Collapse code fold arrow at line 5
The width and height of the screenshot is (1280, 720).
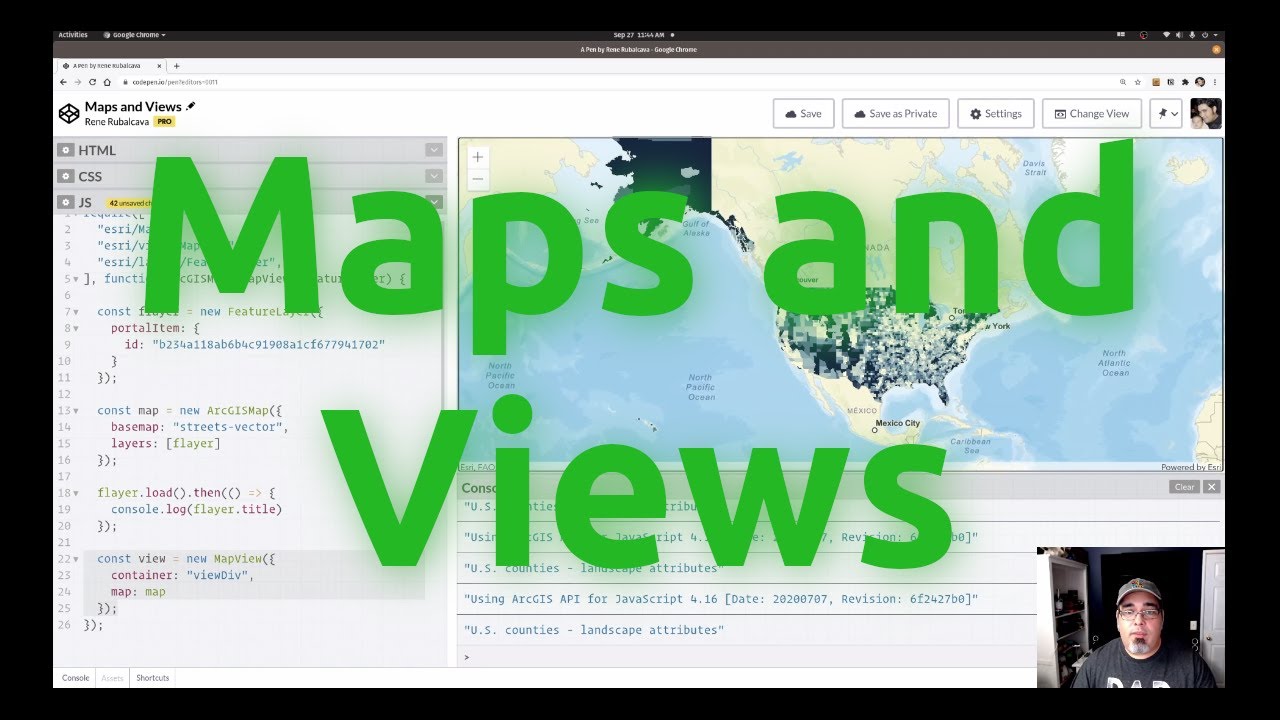(76, 279)
